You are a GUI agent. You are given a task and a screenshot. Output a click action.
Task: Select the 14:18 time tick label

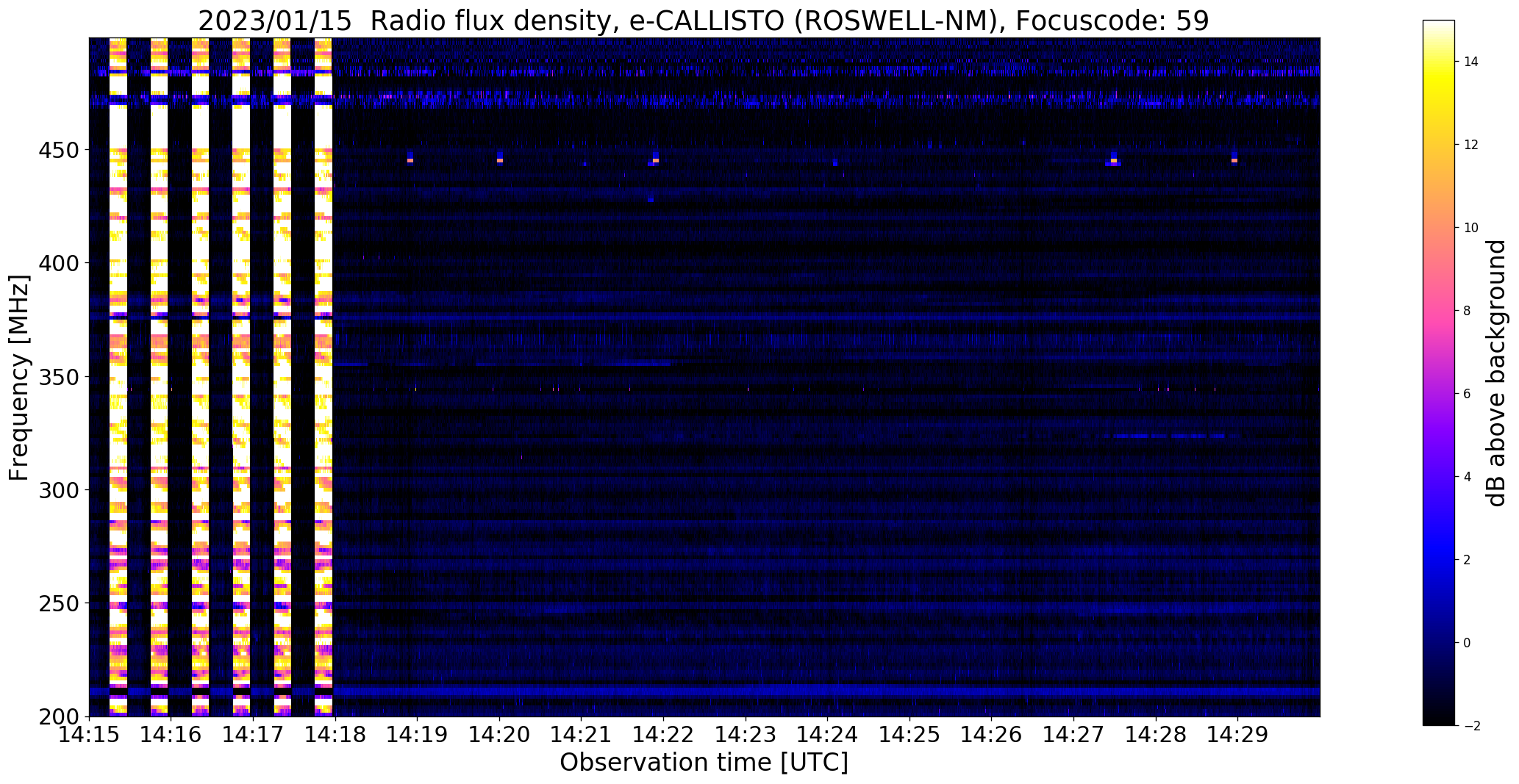pyautogui.click(x=335, y=734)
